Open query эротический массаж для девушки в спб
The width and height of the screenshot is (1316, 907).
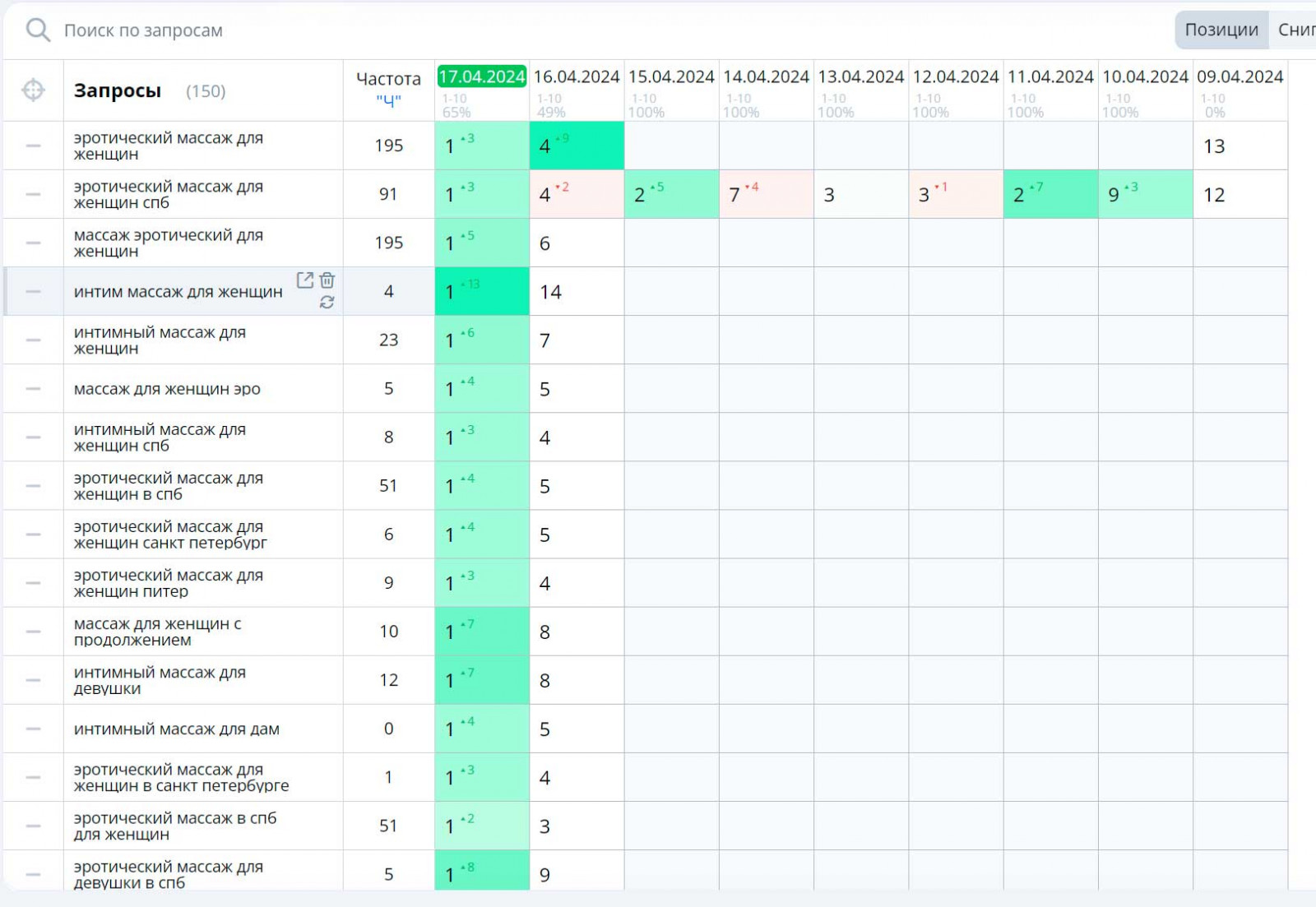point(169,874)
